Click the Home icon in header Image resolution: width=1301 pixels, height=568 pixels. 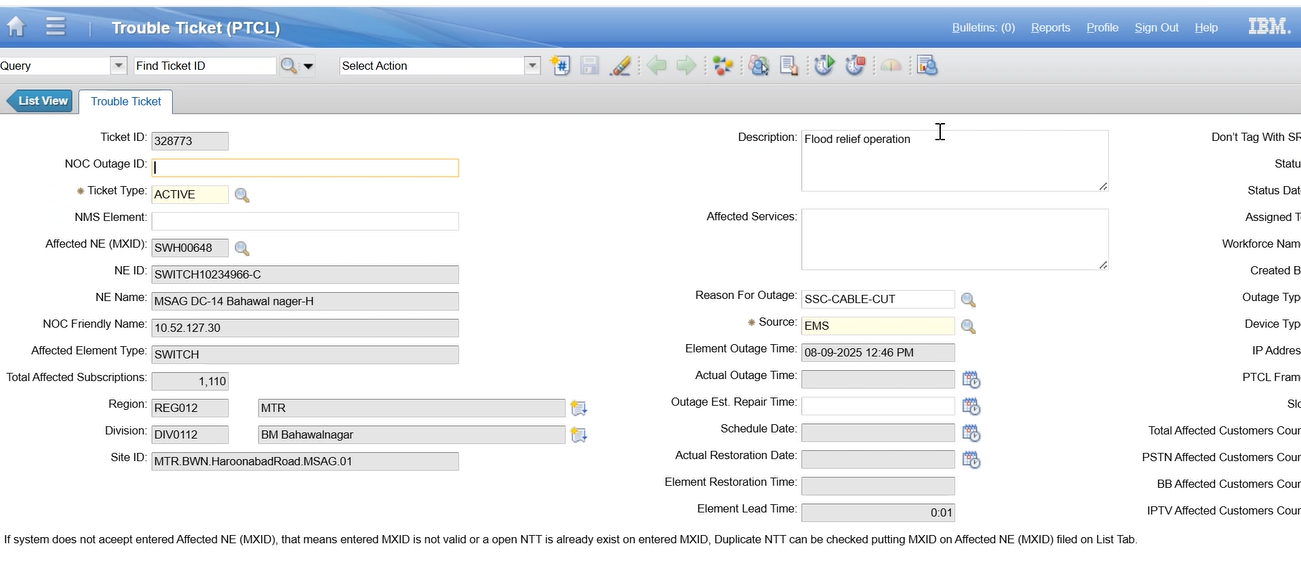click(x=15, y=27)
